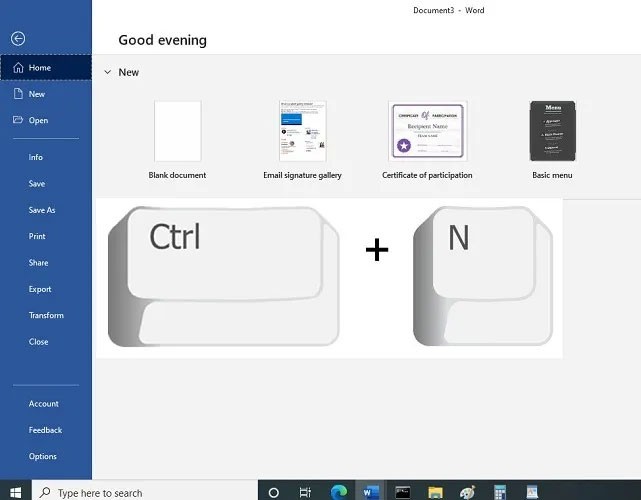This screenshot has height=500, width=641.
Task: Open the New page from the sidebar
Action: coord(37,94)
